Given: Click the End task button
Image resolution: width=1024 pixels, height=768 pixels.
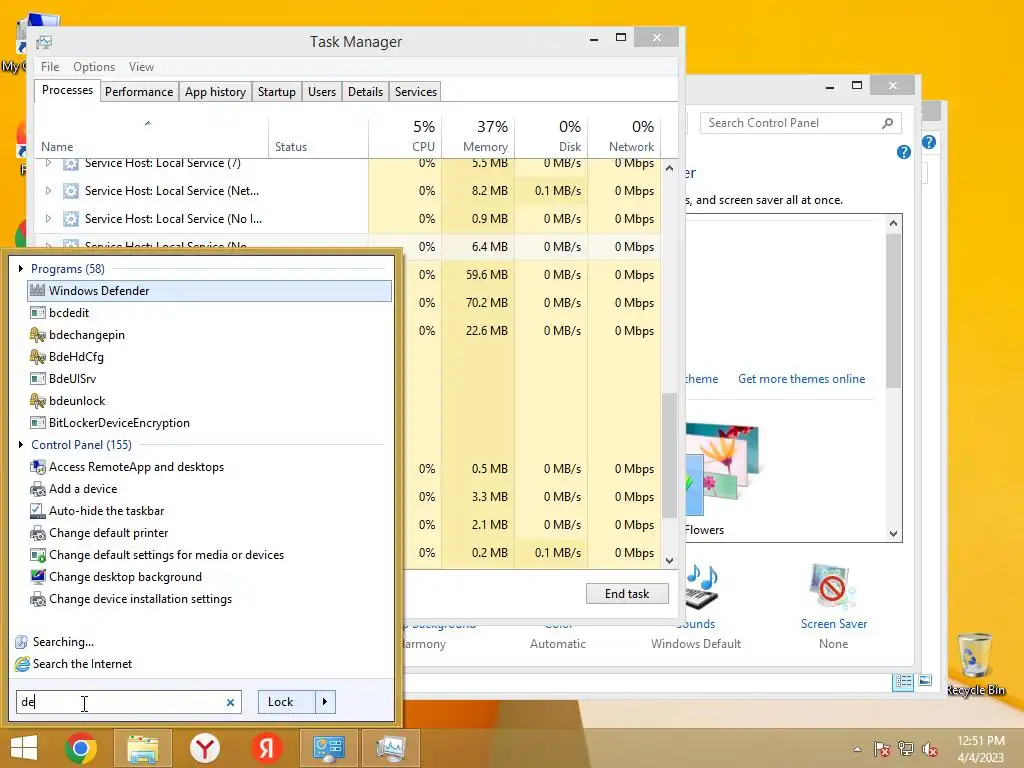Looking at the screenshot, I should click(627, 594).
